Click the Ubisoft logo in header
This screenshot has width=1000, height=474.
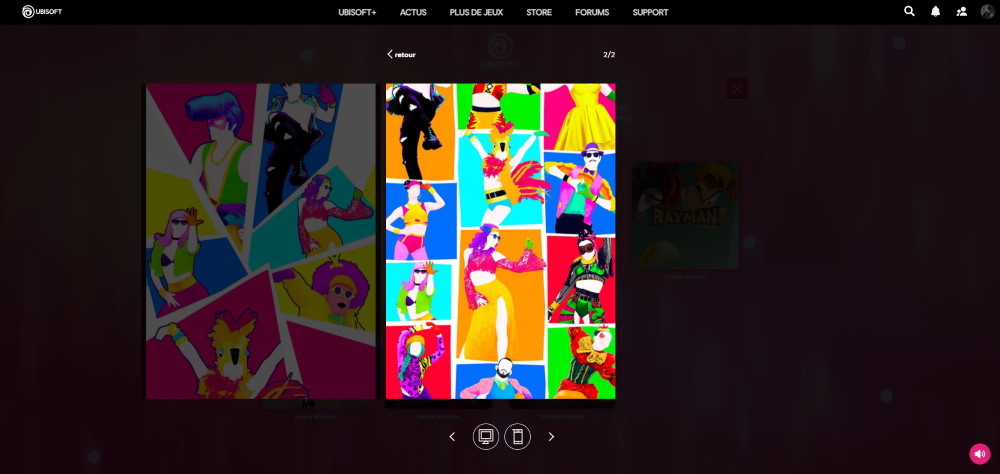point(42,11)
